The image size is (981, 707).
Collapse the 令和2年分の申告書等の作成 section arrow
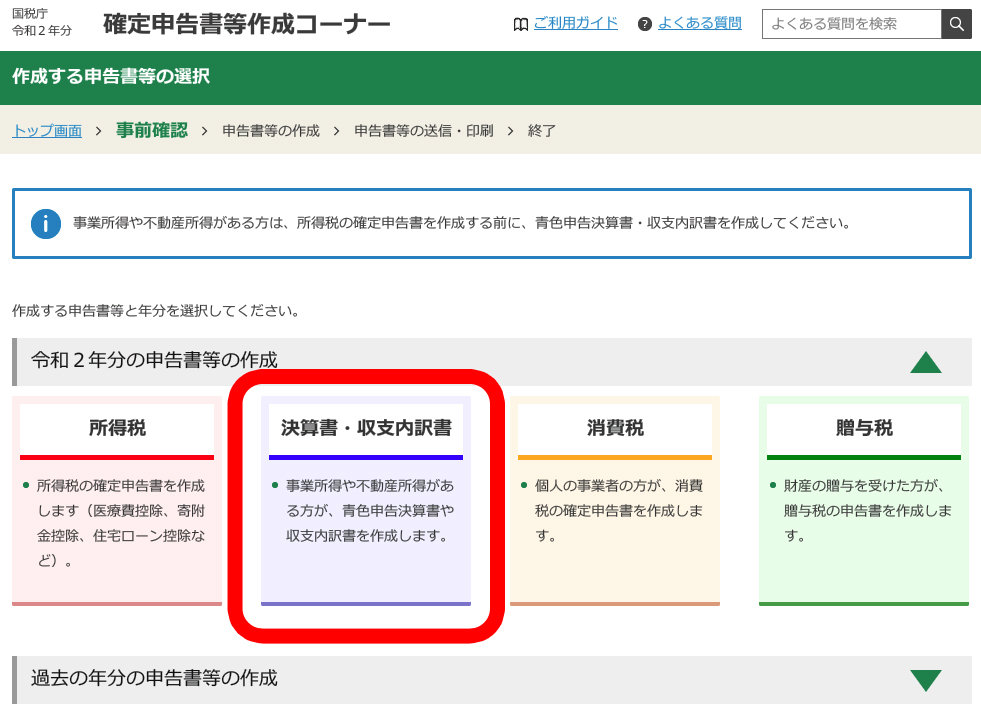click(926, 362)
